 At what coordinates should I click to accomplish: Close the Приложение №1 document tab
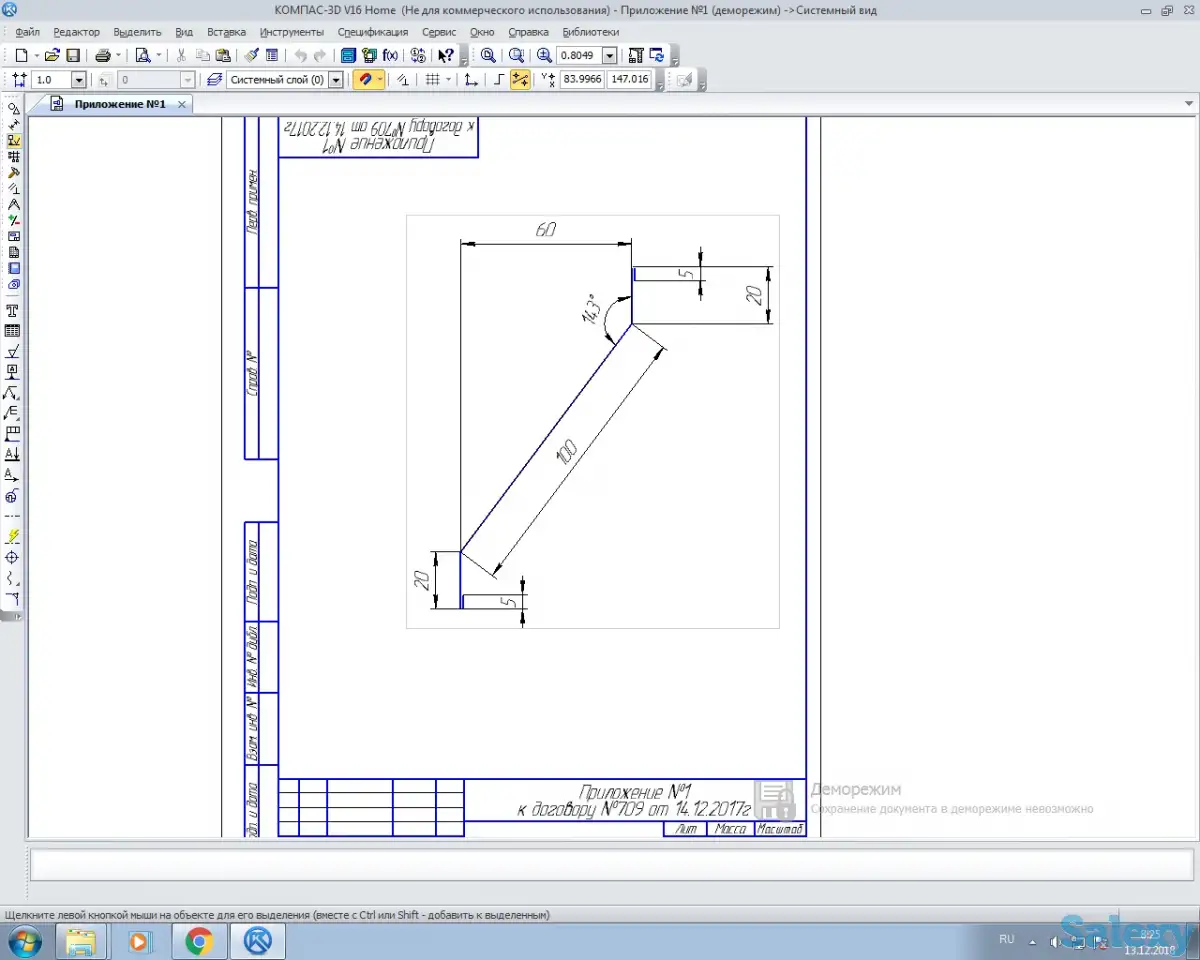(x=182, y=104)
